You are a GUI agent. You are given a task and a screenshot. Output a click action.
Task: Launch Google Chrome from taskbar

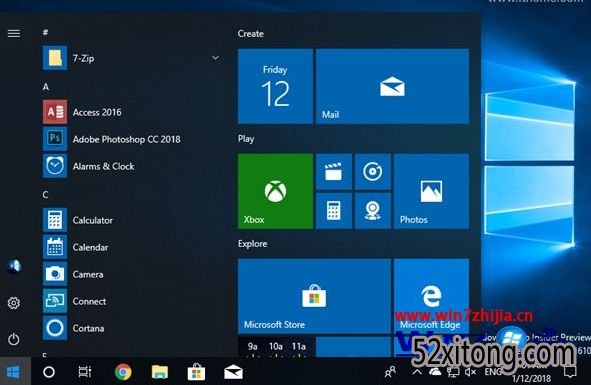pos(123,372)
